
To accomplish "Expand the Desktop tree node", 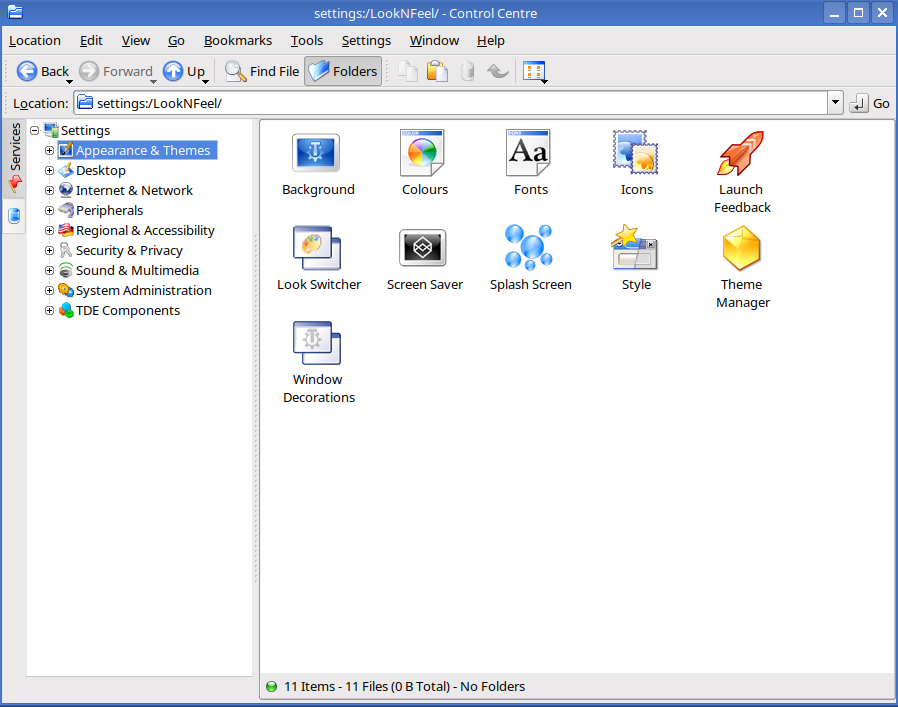I will pyautogui.click(x=49, y=171).
